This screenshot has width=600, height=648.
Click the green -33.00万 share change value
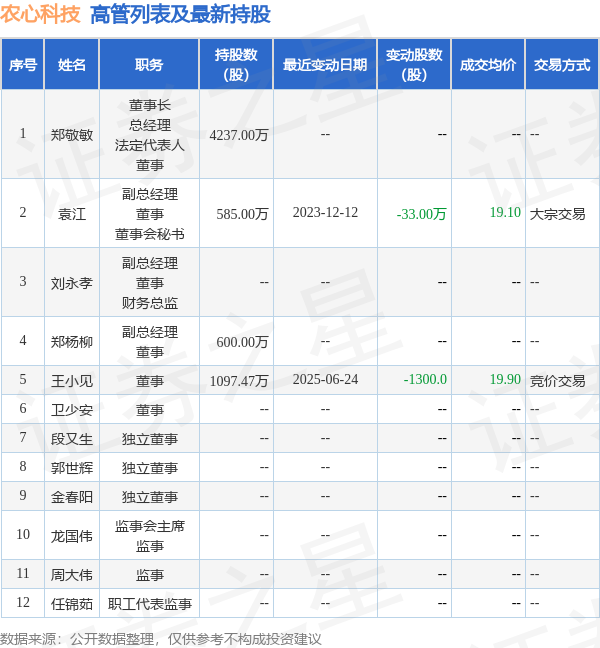421,213
